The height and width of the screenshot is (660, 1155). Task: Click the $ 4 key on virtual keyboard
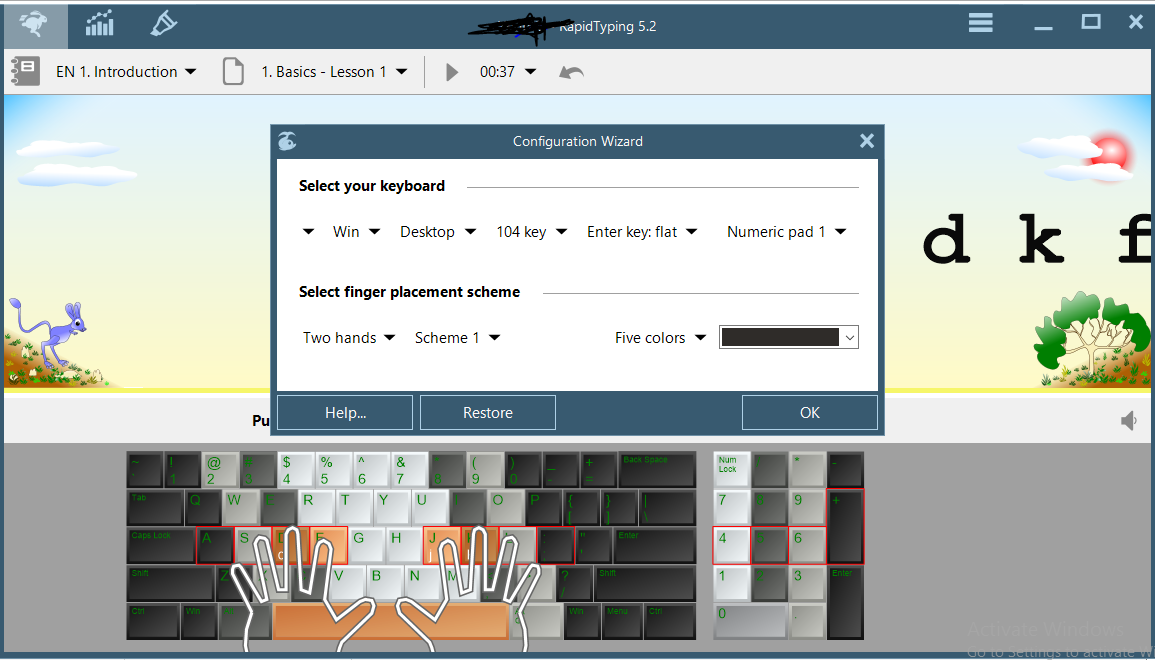(x=295, y=470)
